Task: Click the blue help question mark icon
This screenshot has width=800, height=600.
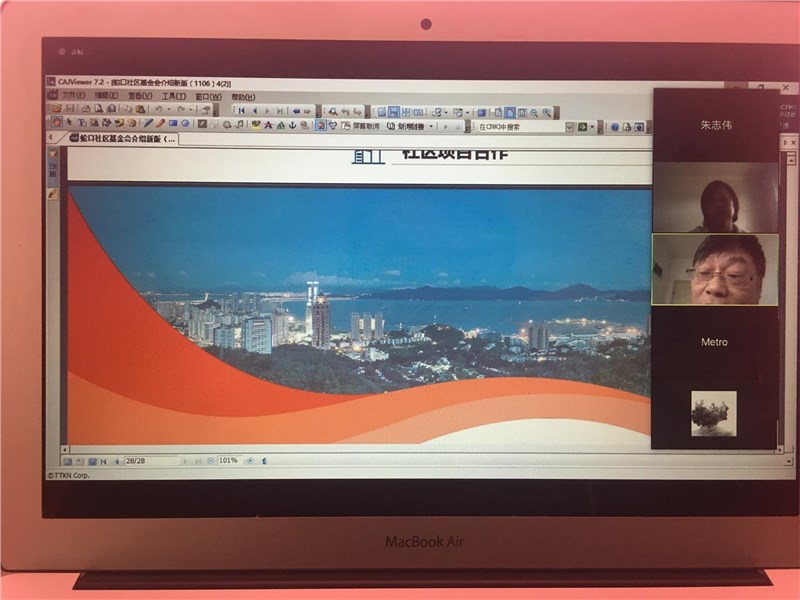Action: click(613, 127)
